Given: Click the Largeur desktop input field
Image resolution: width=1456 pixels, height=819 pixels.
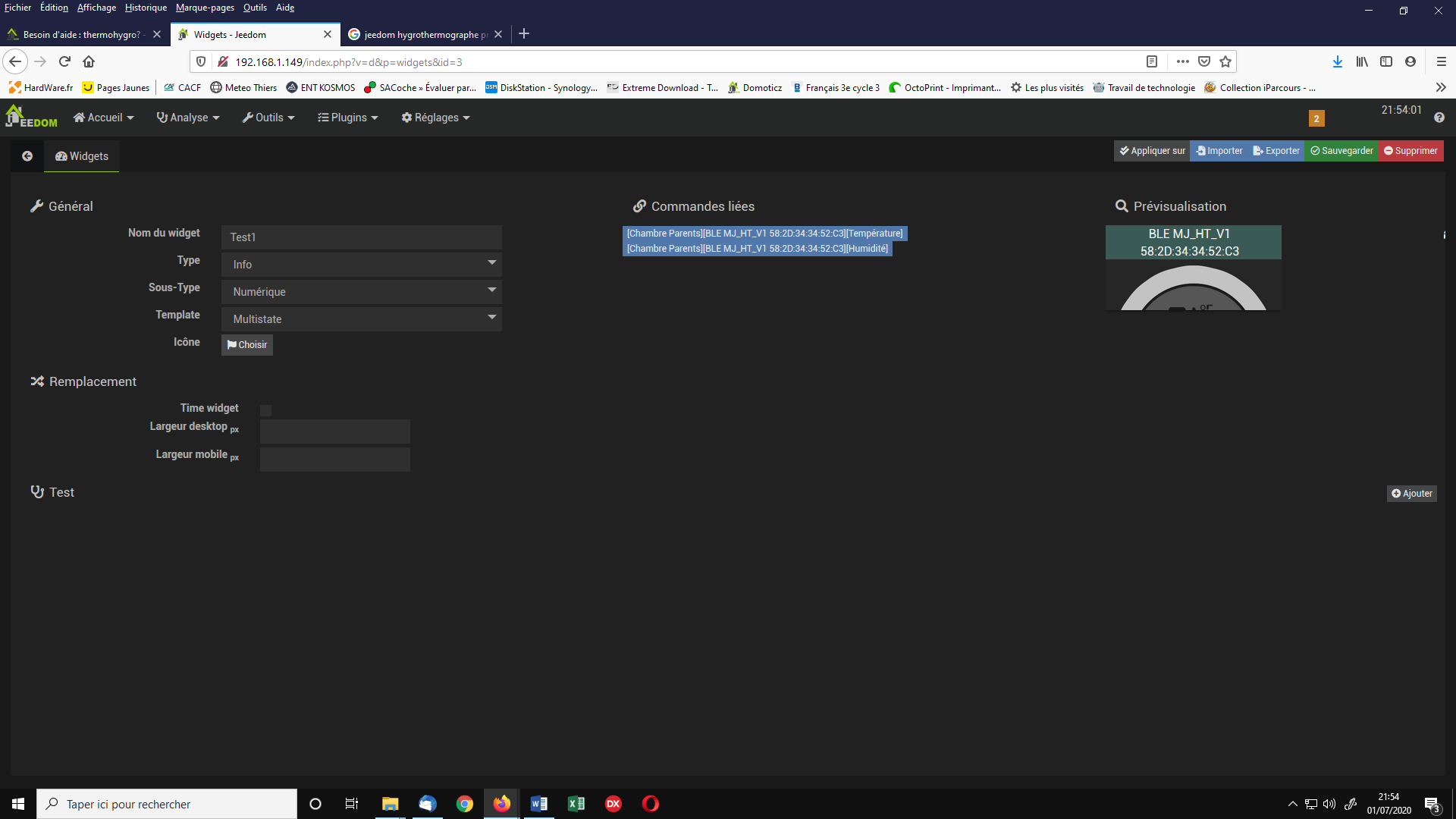Looking at the screenshot, I should click(x=334, y=431).
